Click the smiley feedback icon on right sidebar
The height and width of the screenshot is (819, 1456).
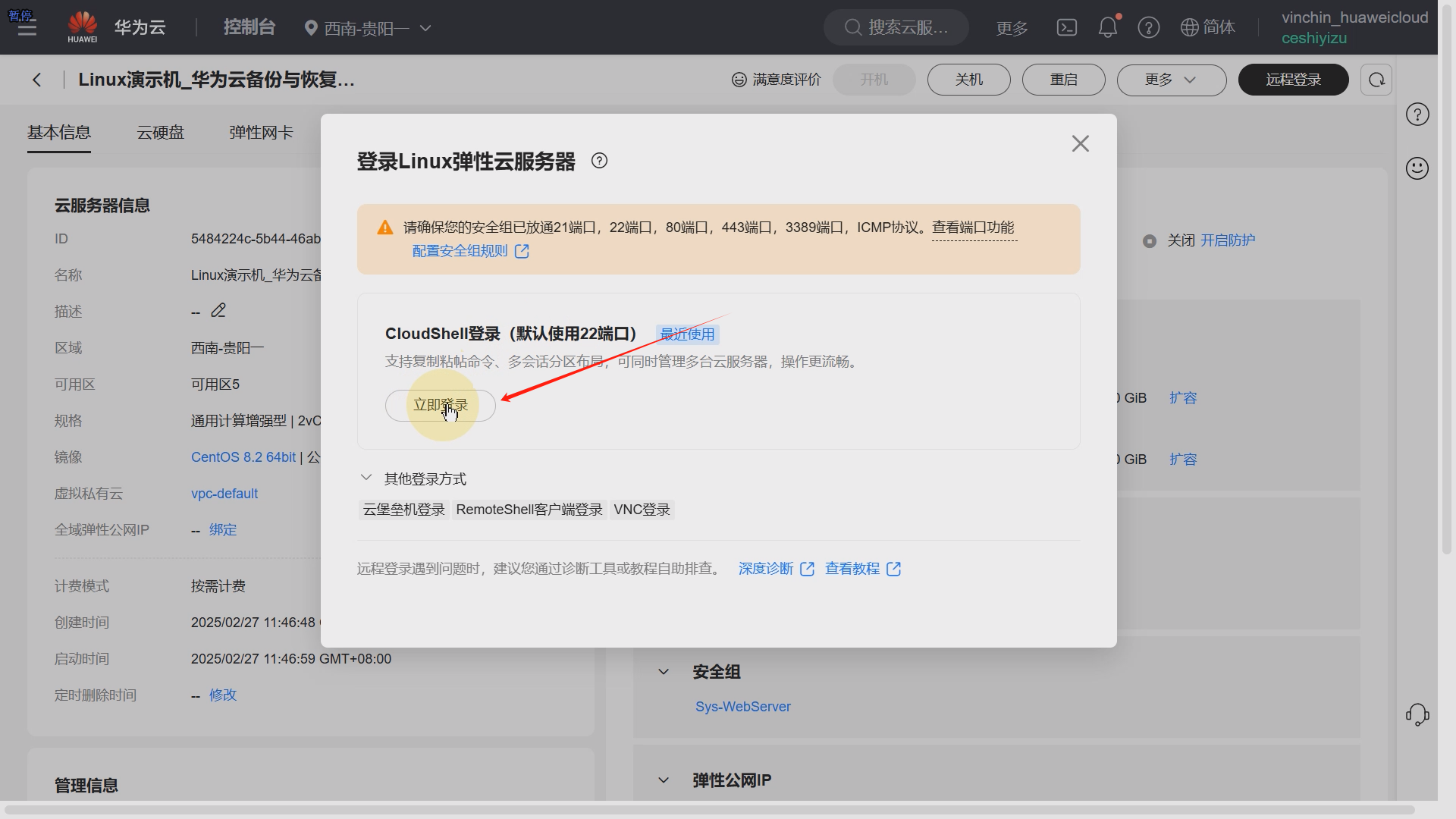(1417, 168)
